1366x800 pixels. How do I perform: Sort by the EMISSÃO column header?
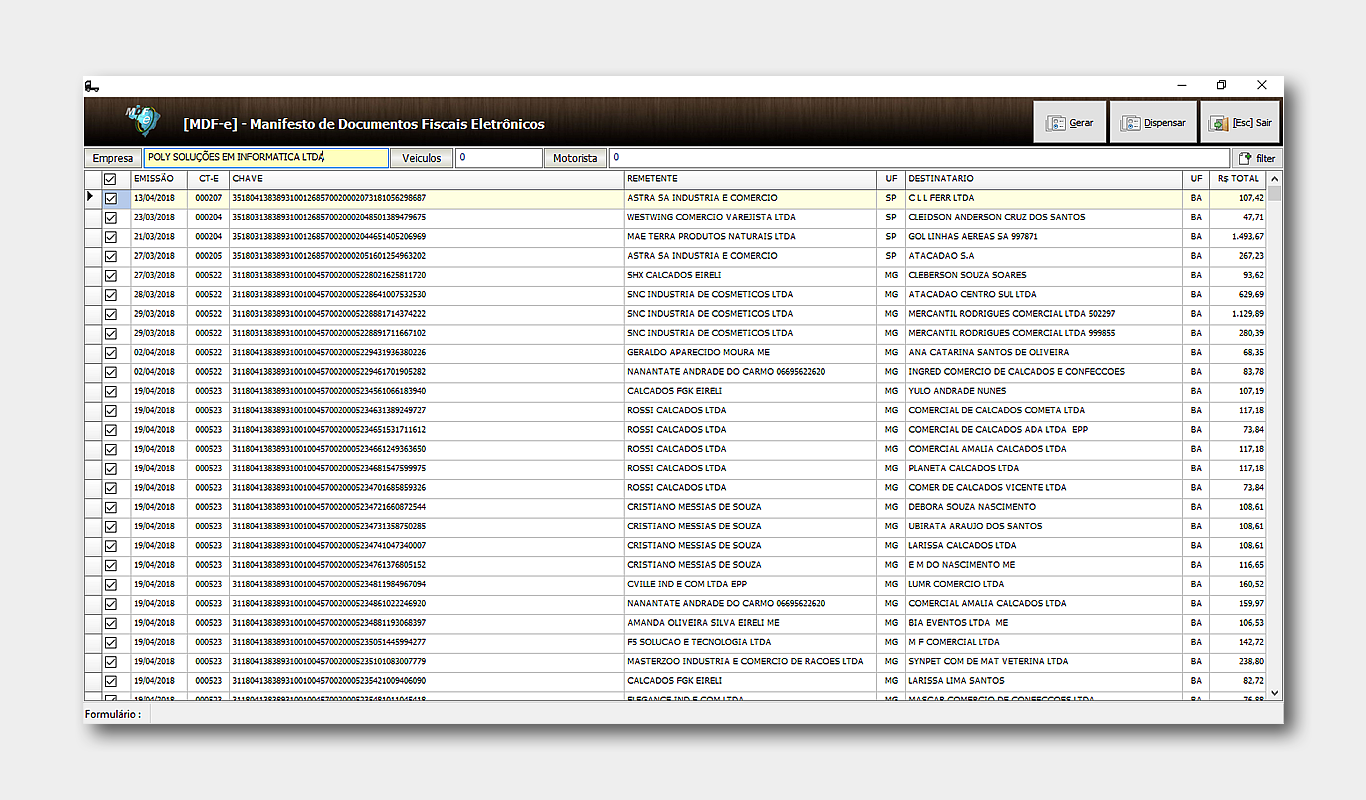(159, 179)
